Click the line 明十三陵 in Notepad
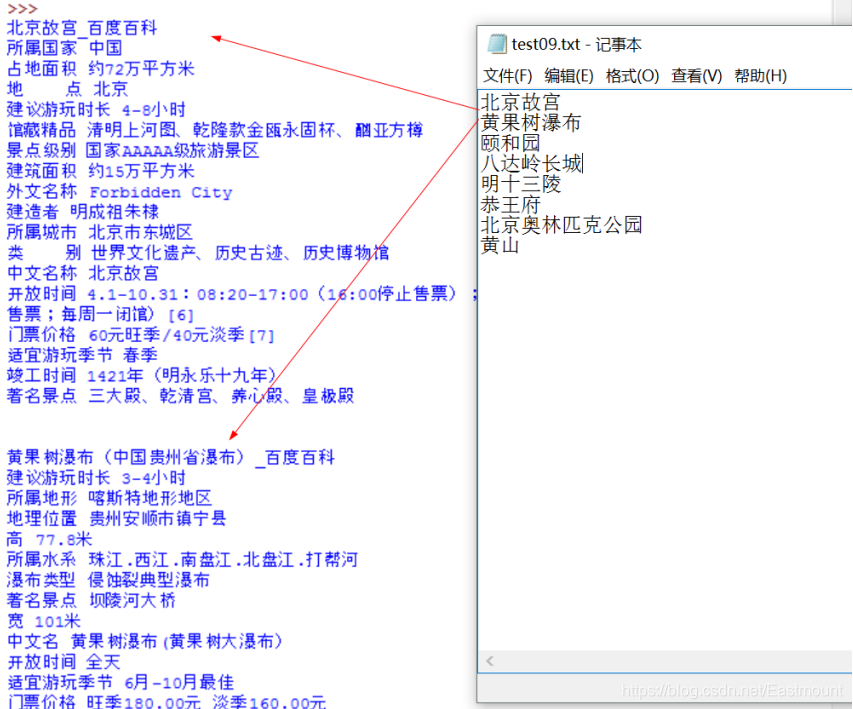The width and height of the screenshot is (853, 709). pos(520,184)
